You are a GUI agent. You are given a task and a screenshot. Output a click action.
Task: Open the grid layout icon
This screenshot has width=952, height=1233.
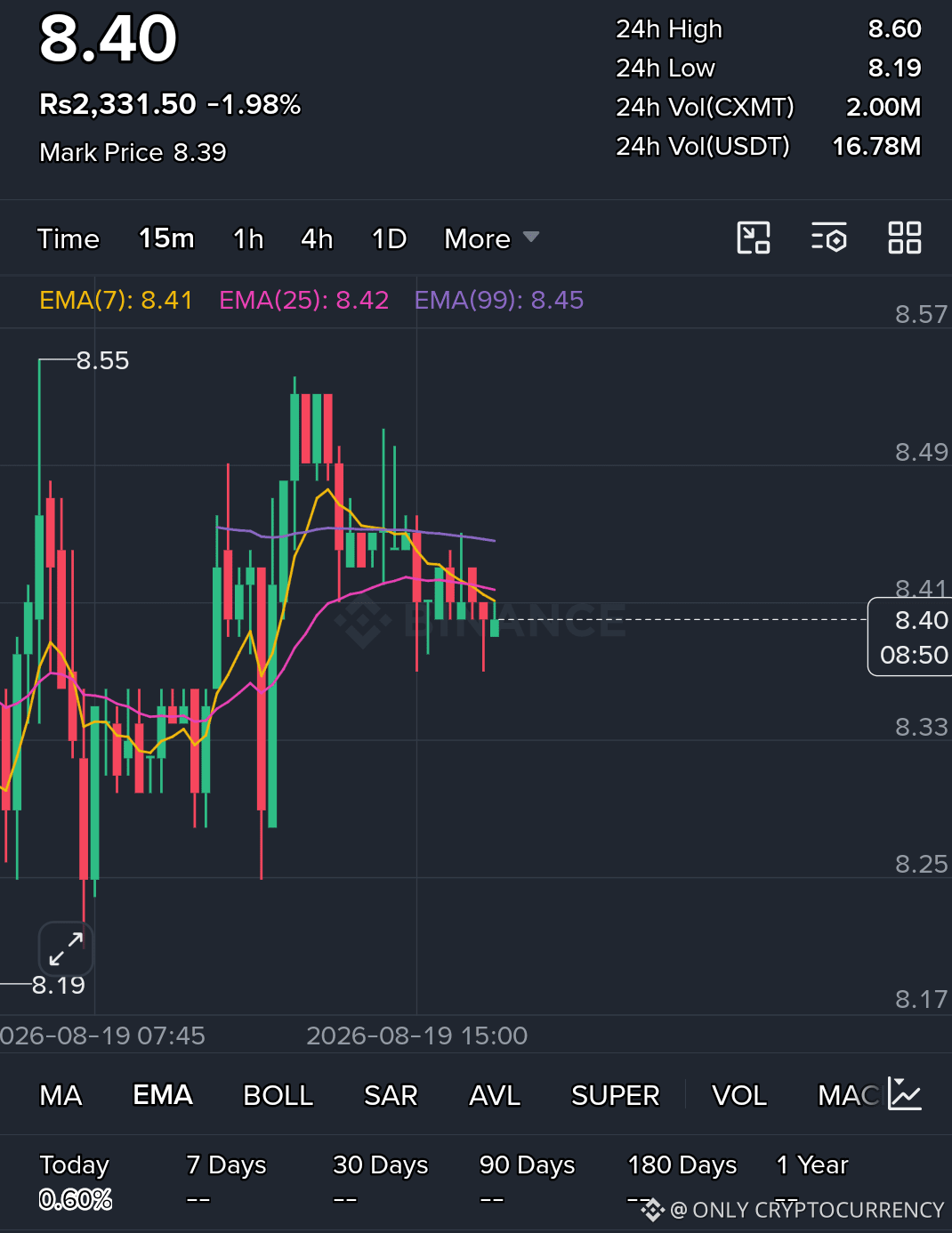(x=905, y=238)
